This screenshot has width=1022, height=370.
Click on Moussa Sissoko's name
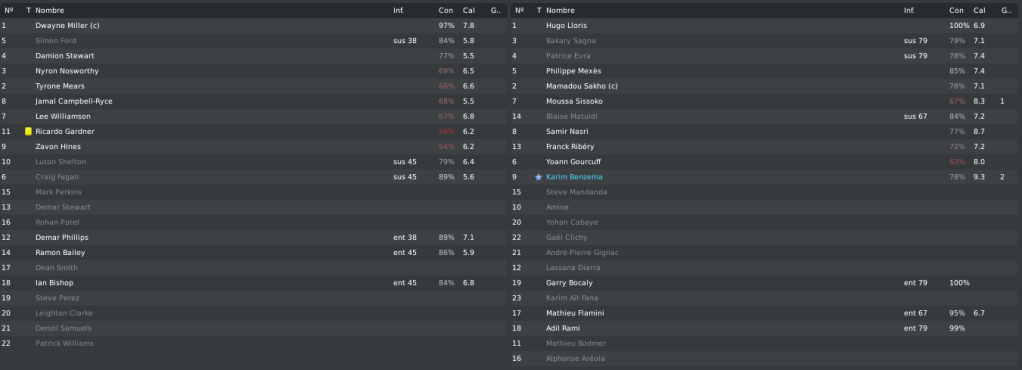point(574,102)
